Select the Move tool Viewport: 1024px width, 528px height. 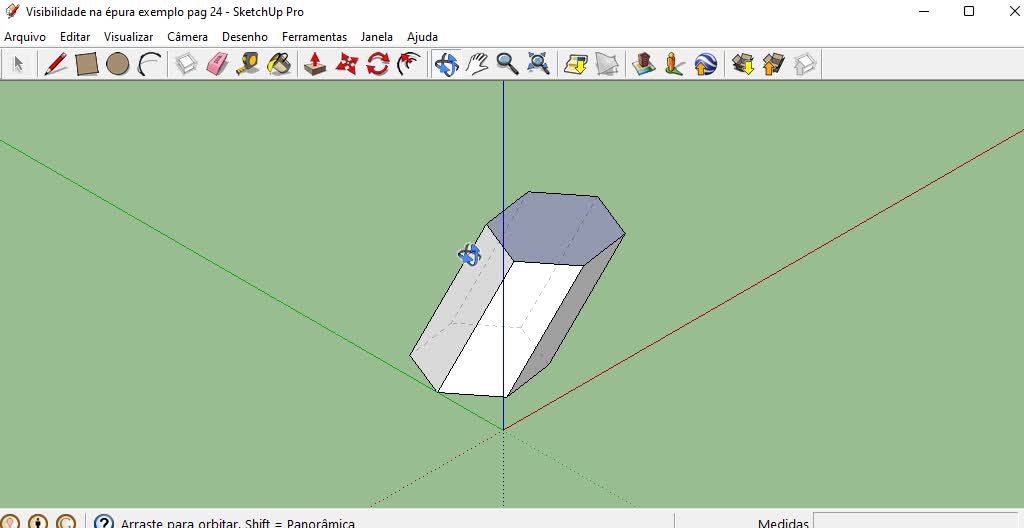coord(347,64)
